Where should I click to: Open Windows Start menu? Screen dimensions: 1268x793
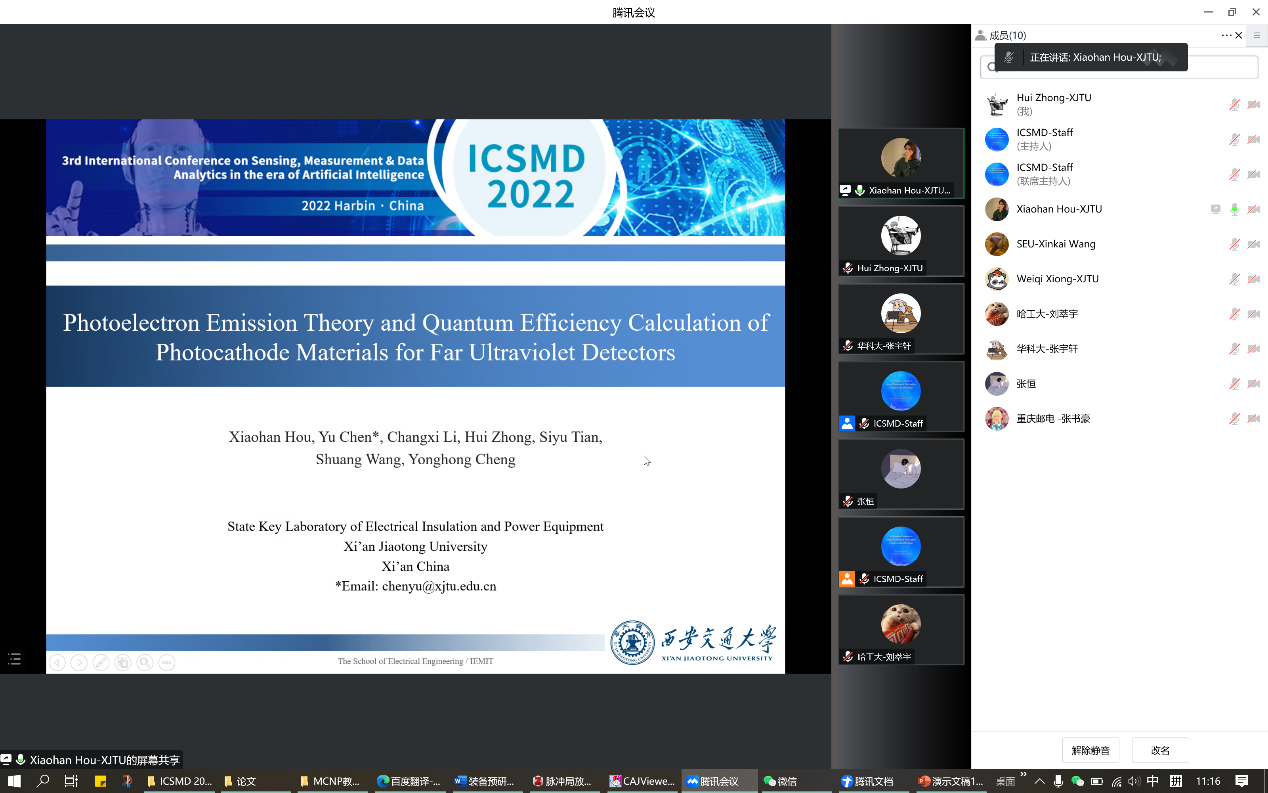14,781
